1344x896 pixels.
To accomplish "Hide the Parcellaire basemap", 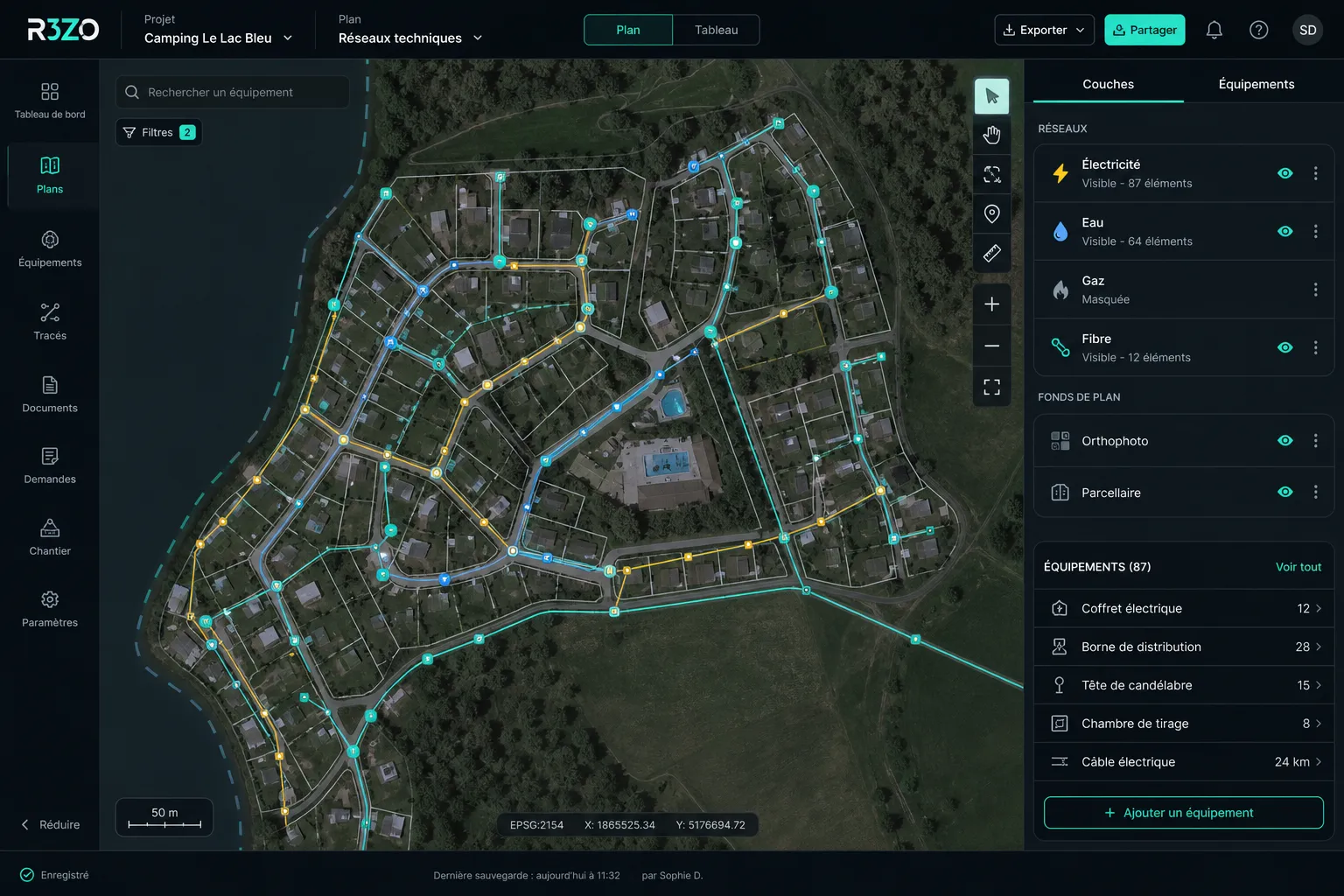I will click(1284, 492).
